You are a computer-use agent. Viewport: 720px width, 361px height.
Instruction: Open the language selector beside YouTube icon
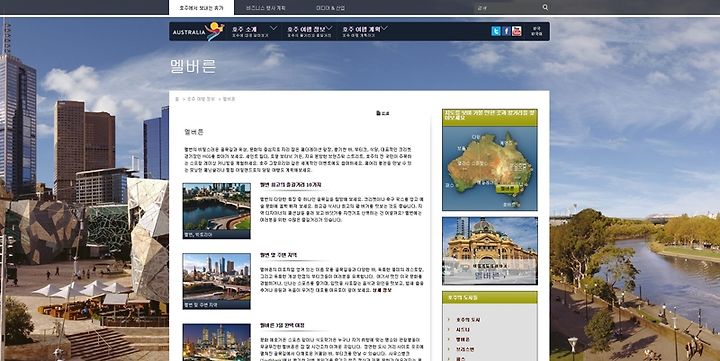tap(536, 31)
